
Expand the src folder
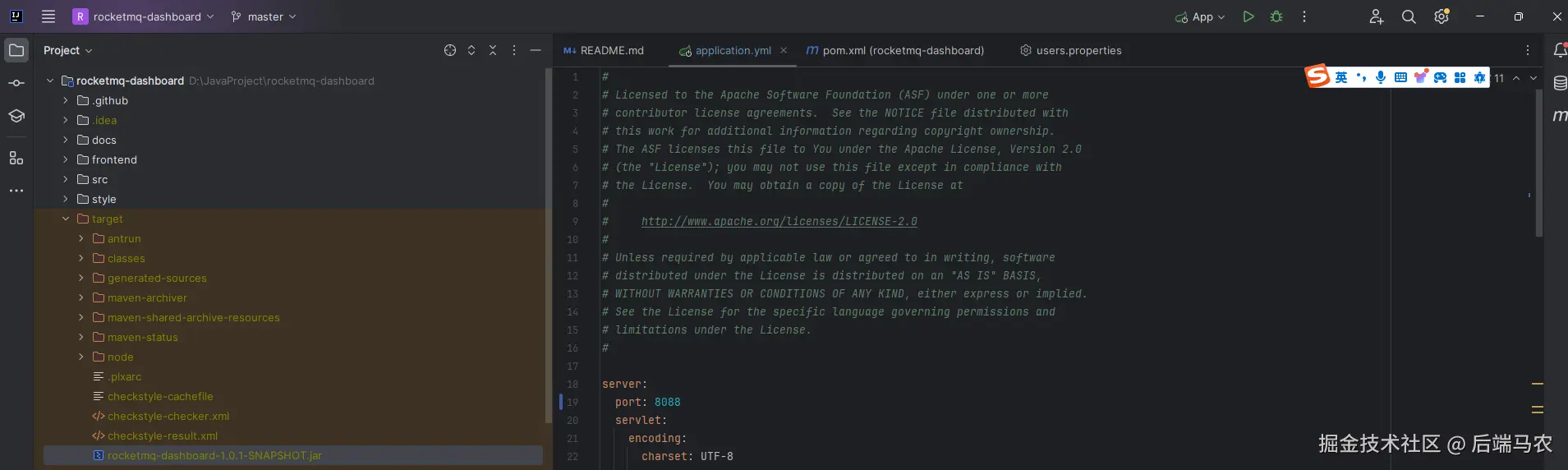66,179
